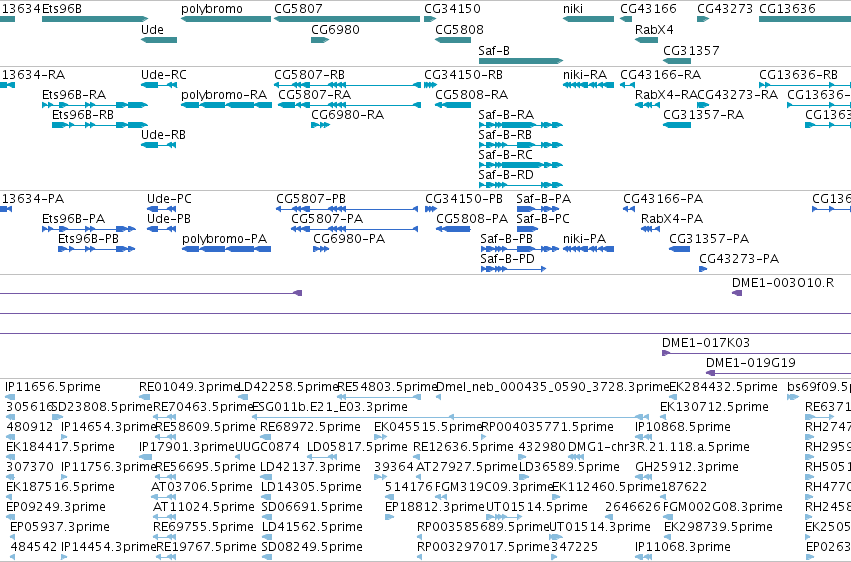Select the CG5807-RA transcript label
This screenshot has height=562, width=851.
pos(315,94)
